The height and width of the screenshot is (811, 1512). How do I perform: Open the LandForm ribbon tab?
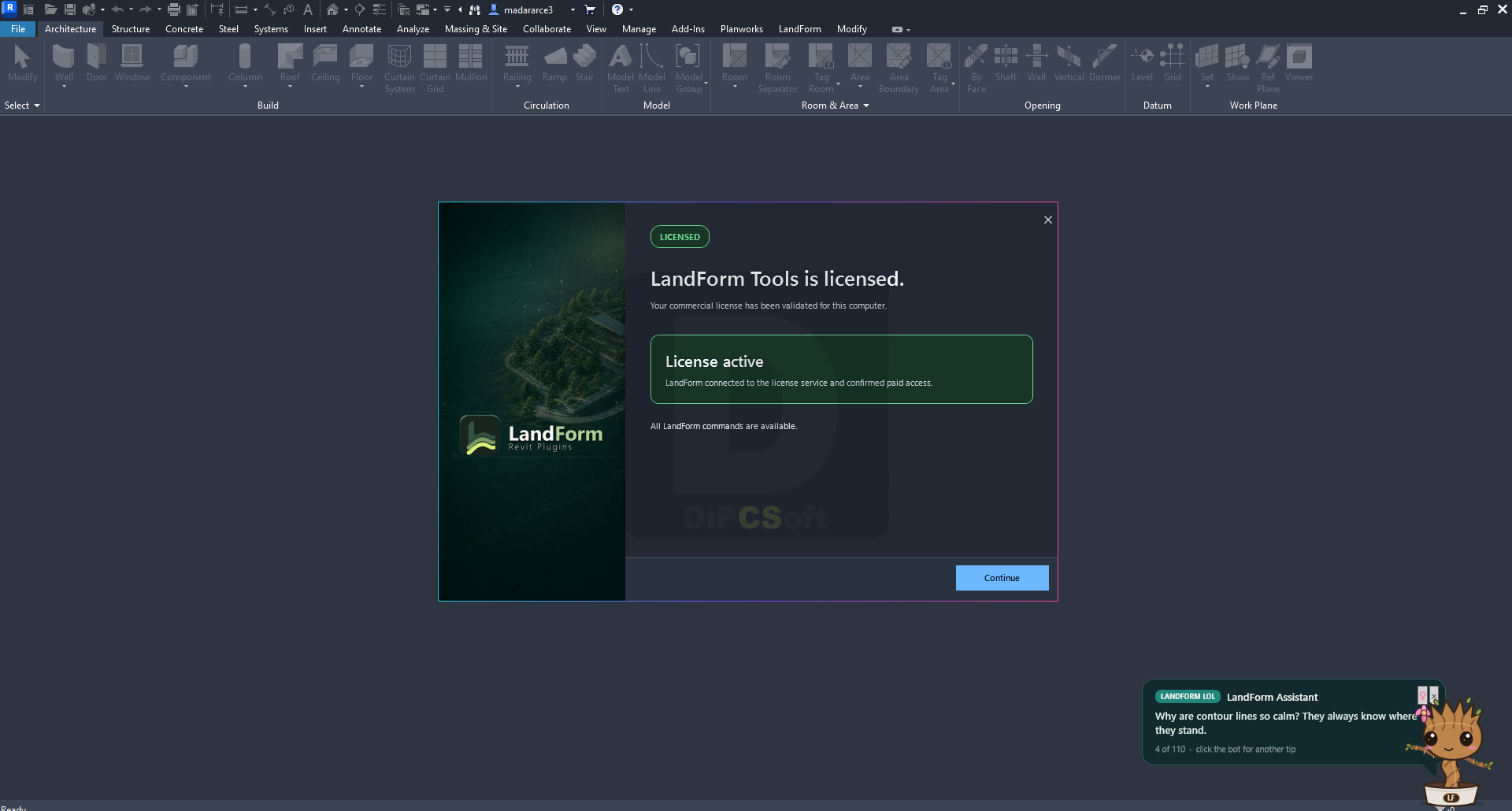click(799, 29)
